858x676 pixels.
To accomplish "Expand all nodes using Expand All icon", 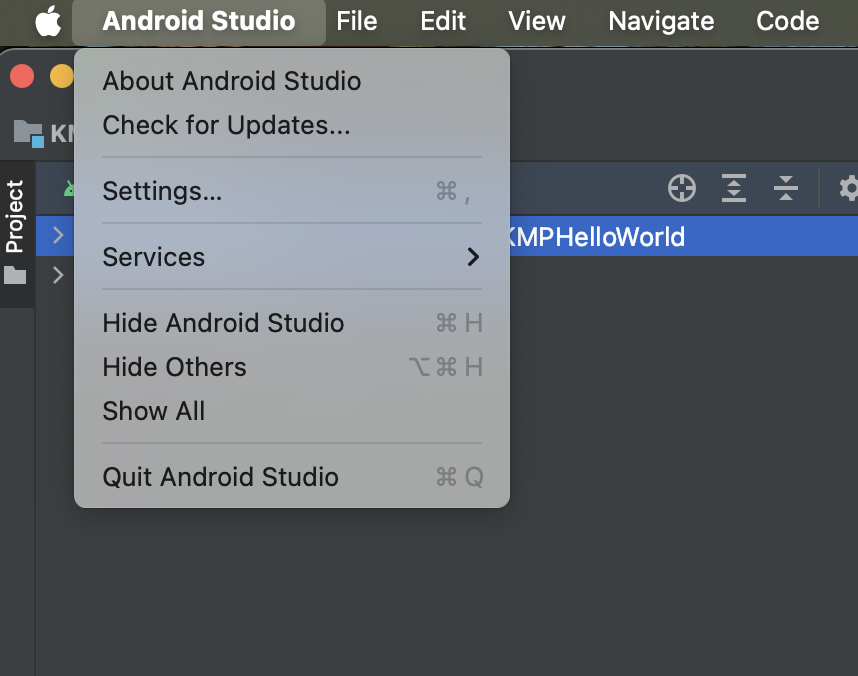I will pos(733,188).
